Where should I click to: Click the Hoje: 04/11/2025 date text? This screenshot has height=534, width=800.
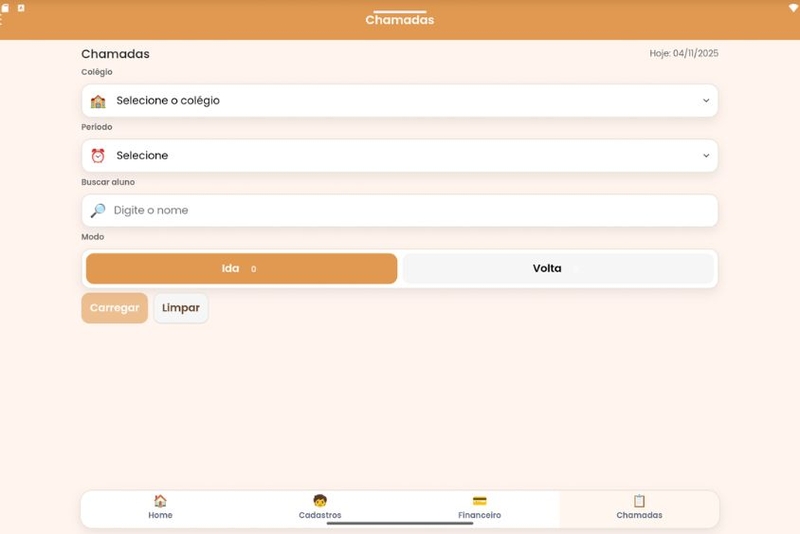click(x=684, y=53)
